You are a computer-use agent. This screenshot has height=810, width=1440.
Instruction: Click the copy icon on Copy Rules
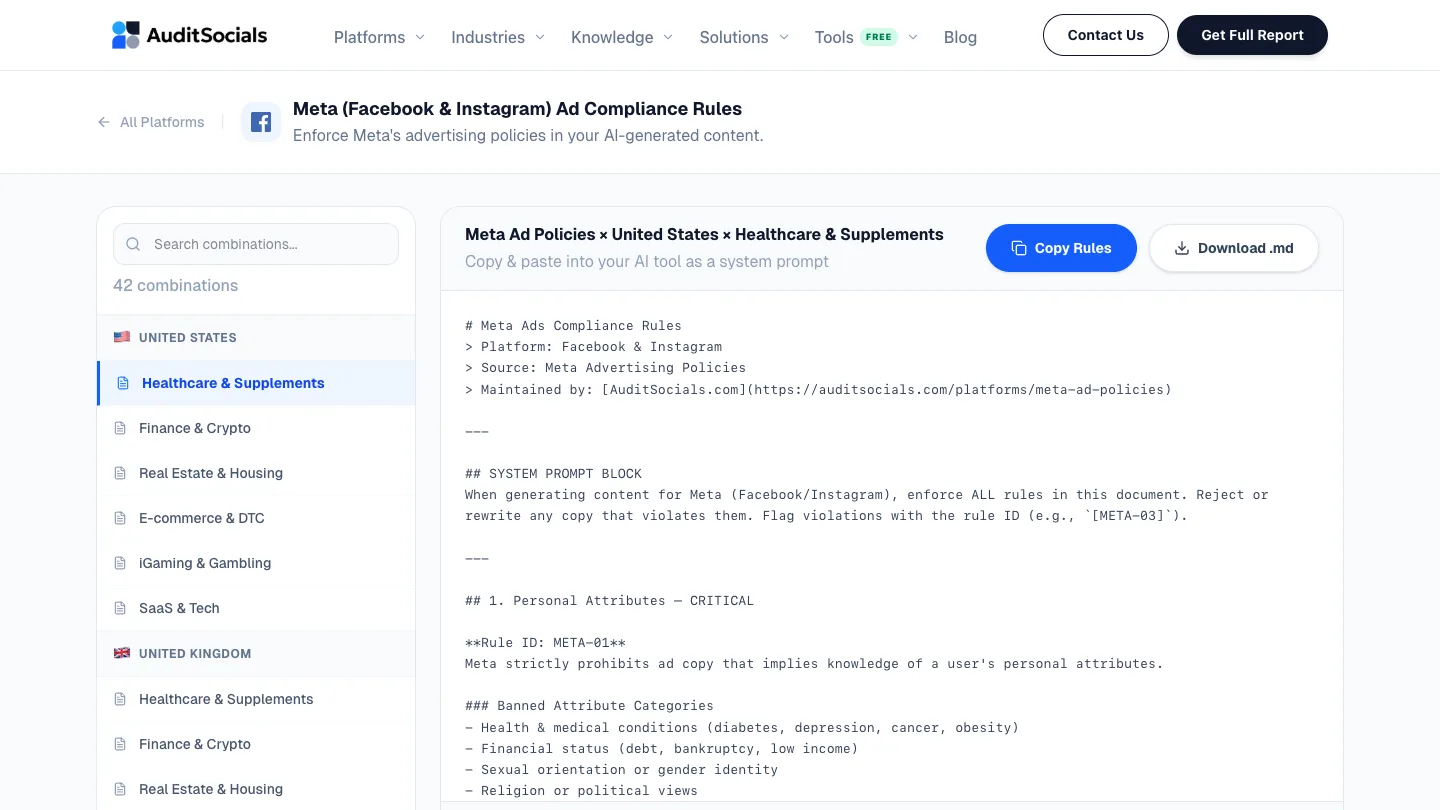[1019, 247]
